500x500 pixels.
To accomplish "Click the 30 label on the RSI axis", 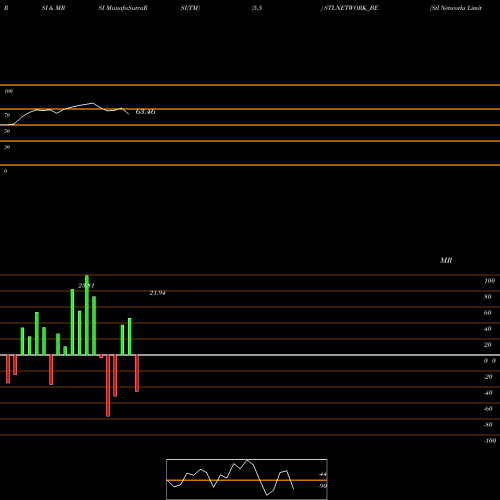I will pos(7,147).
